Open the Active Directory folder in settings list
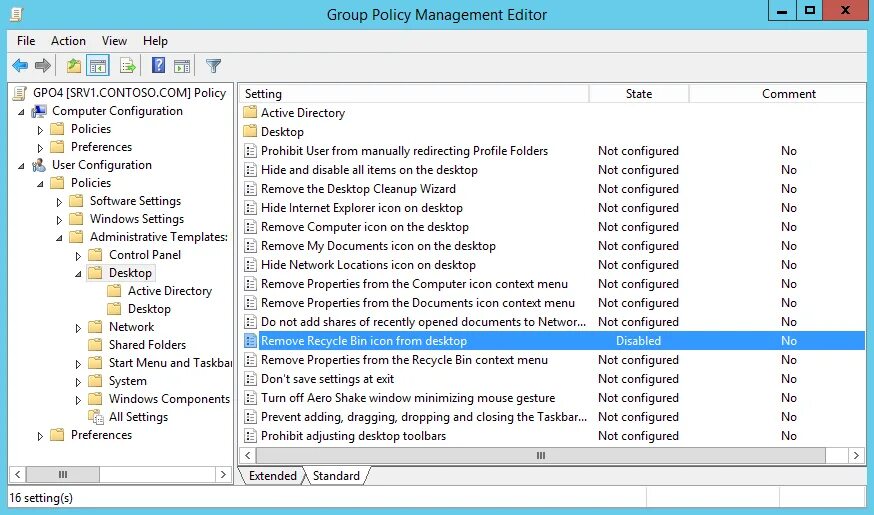The width and height of the screenshot is (874, 515). click(303, 113)
